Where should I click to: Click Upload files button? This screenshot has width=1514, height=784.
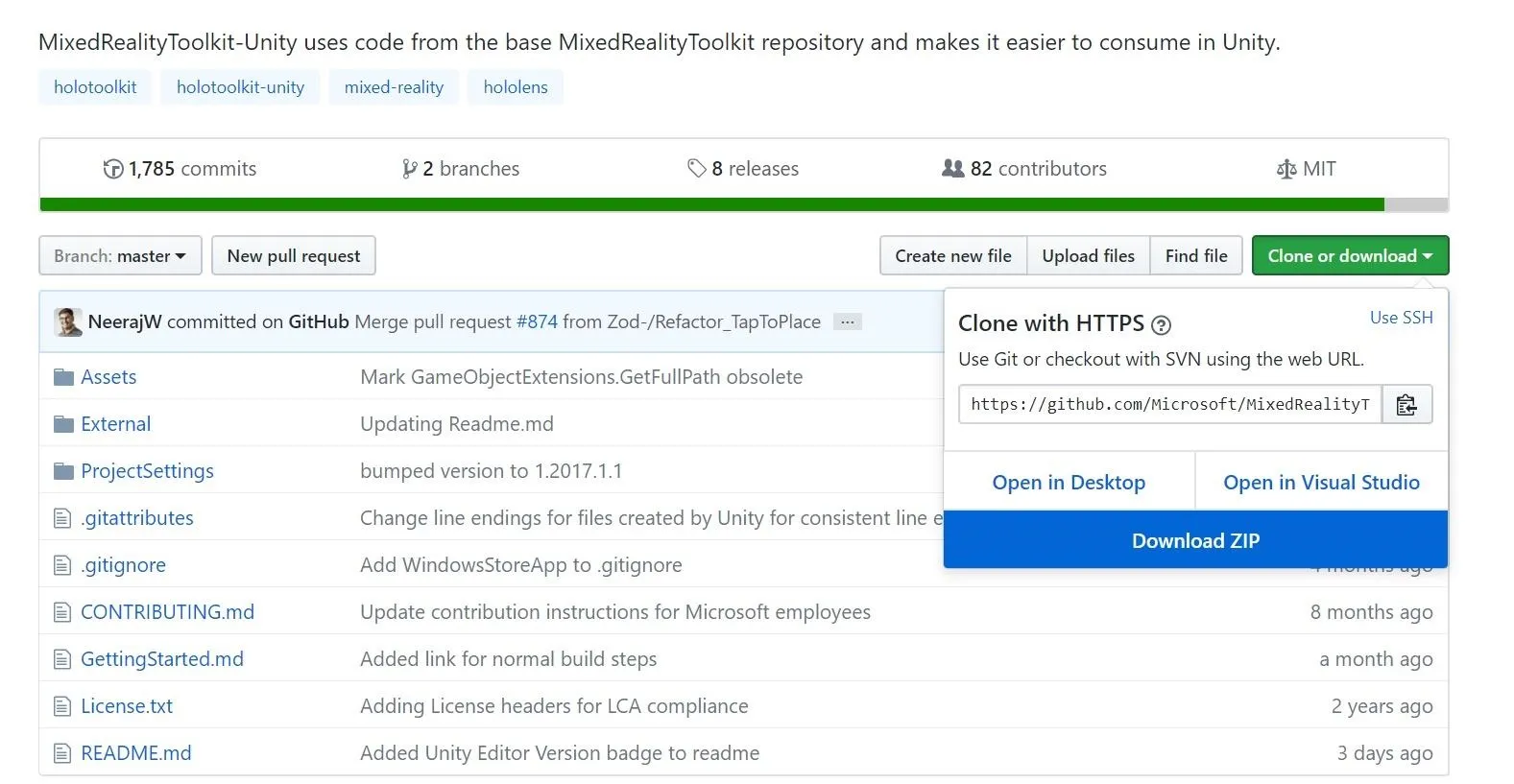[1089, 255]
